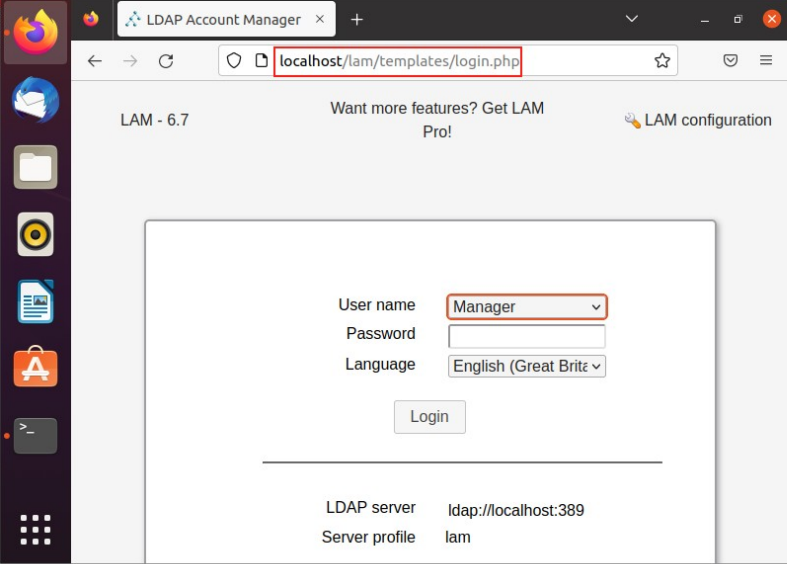List all tabs dropdown arrow
Image resolution: width=787 pixels, height=564 pixels.
point(631,19)
